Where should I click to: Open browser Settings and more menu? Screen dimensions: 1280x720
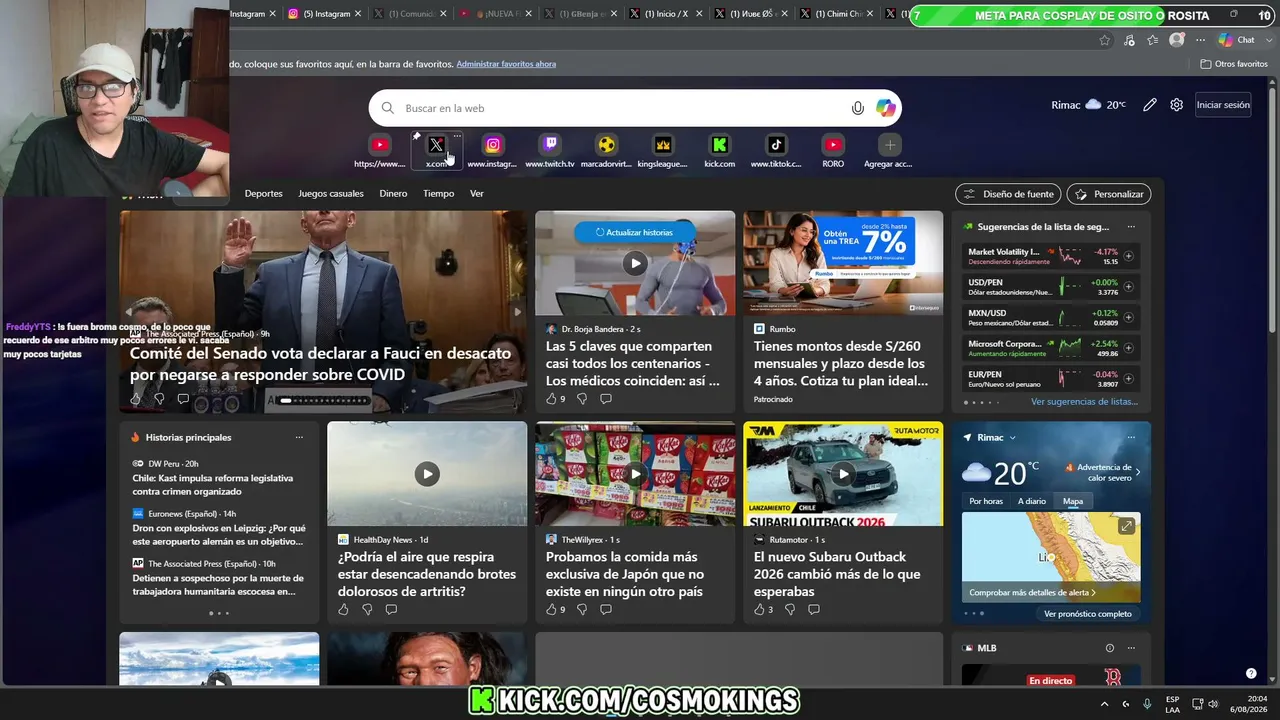[x=1200, y=40]
